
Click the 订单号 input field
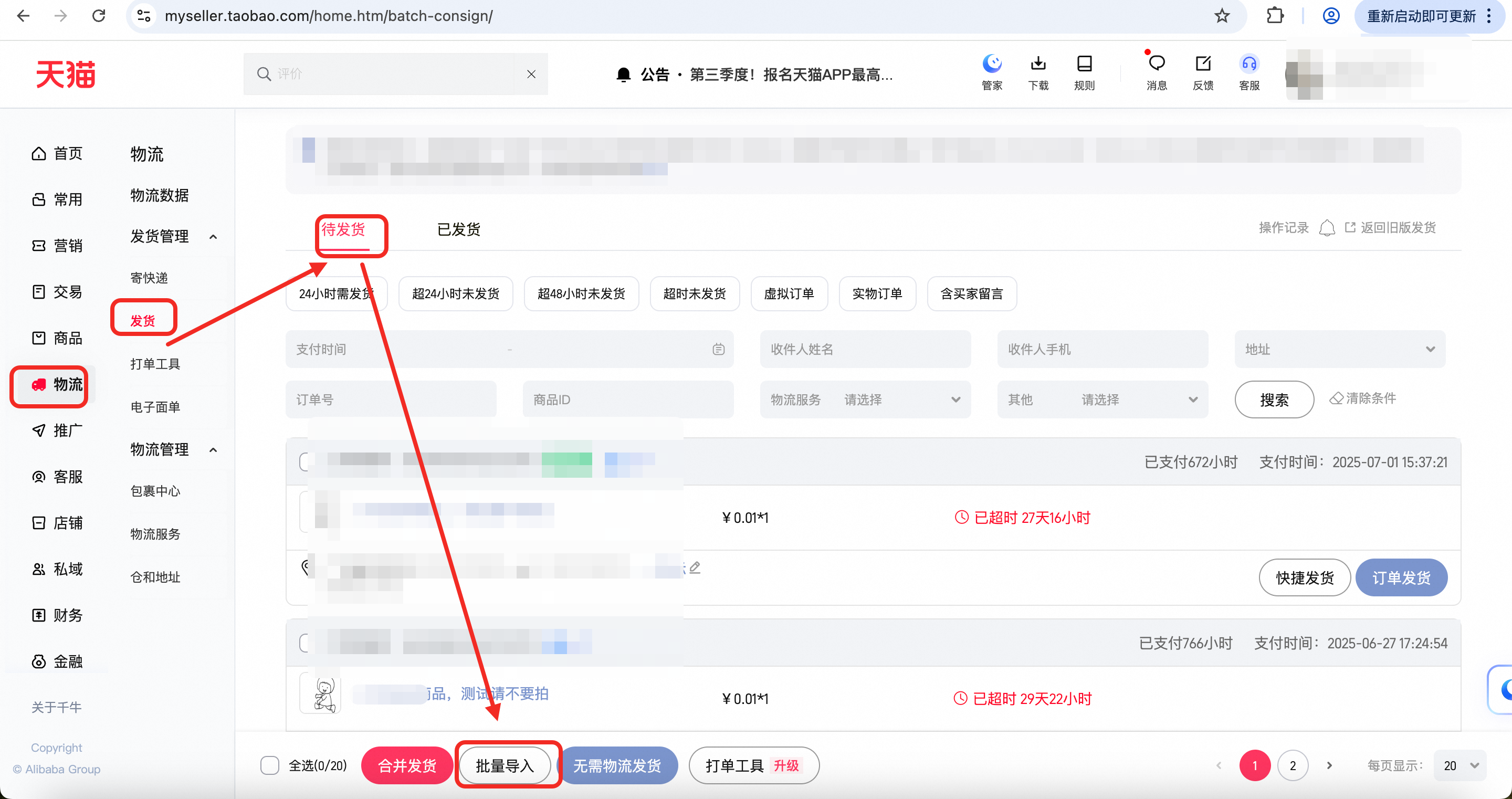tap(391, 400)
